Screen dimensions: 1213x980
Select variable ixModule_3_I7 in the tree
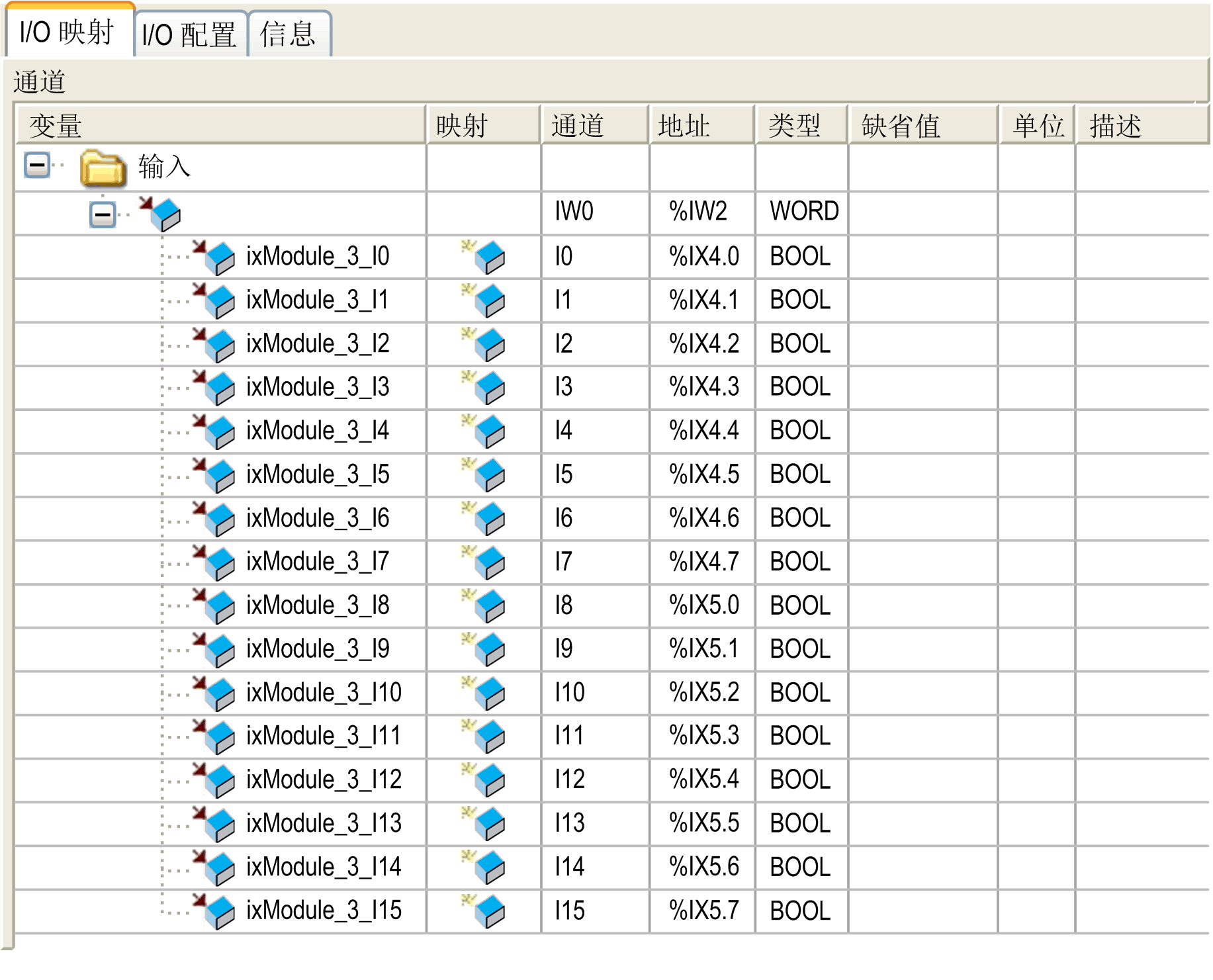[x=318, y=562]
